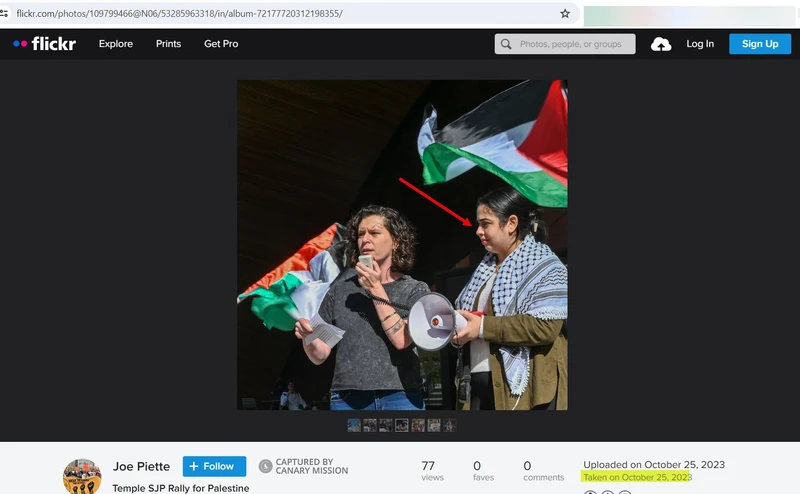Select the first album thumbnail in filmstrip
Image resolution: width=800 pixels, height=494 pixels.
pos(354,425)
